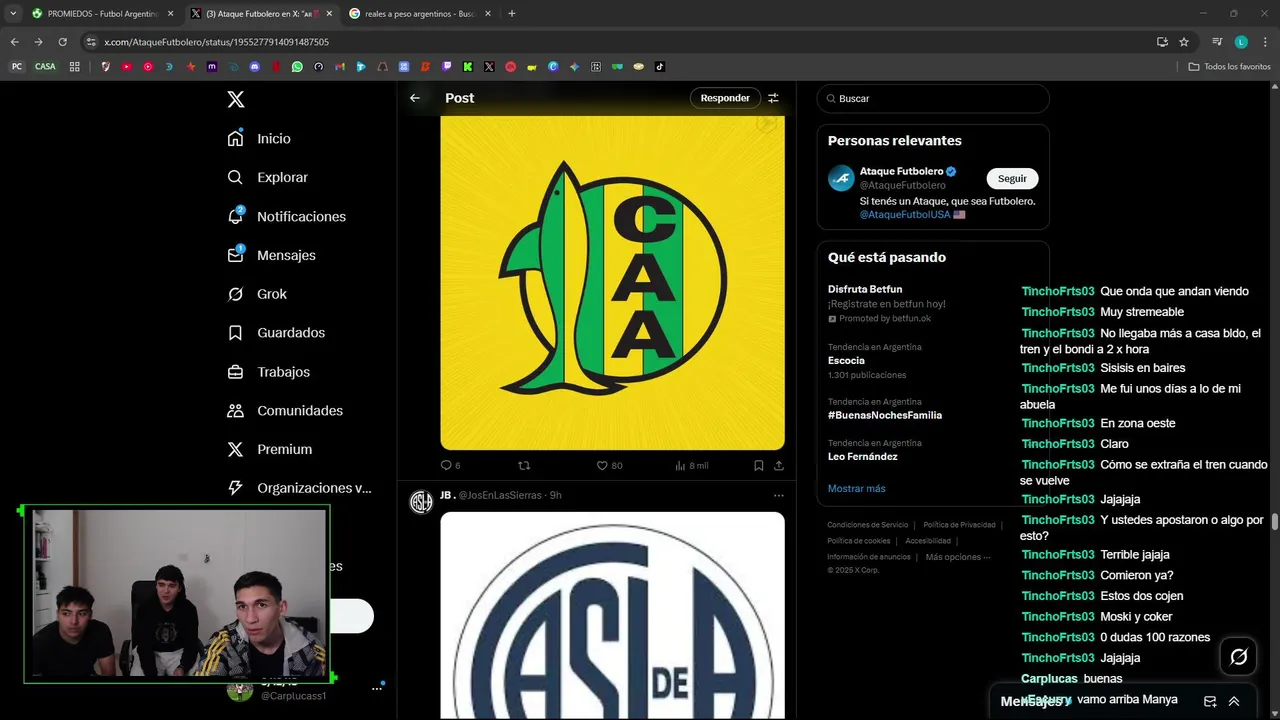Screen dimensions: 1280x720
Task: Open Guardados bookmarks in sidebar
Action: pyautogui.click(x=276, y=332)
